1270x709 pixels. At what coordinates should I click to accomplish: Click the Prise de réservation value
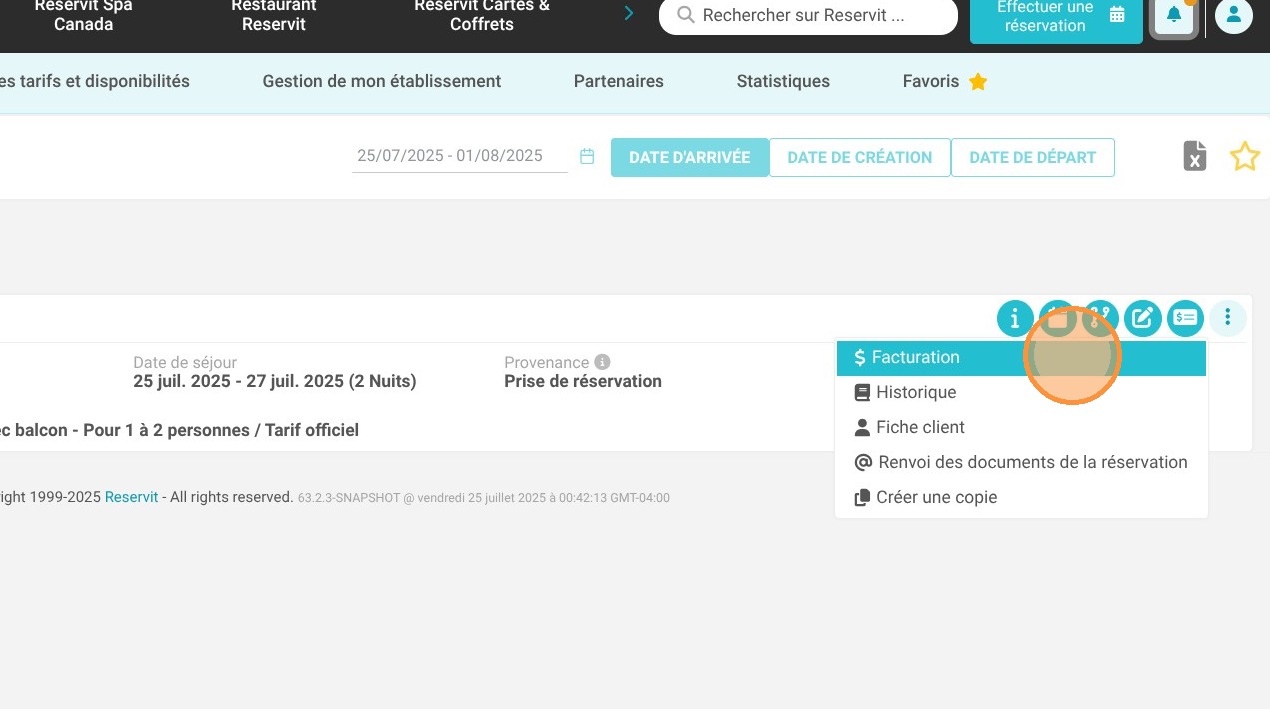coord(583,381)
